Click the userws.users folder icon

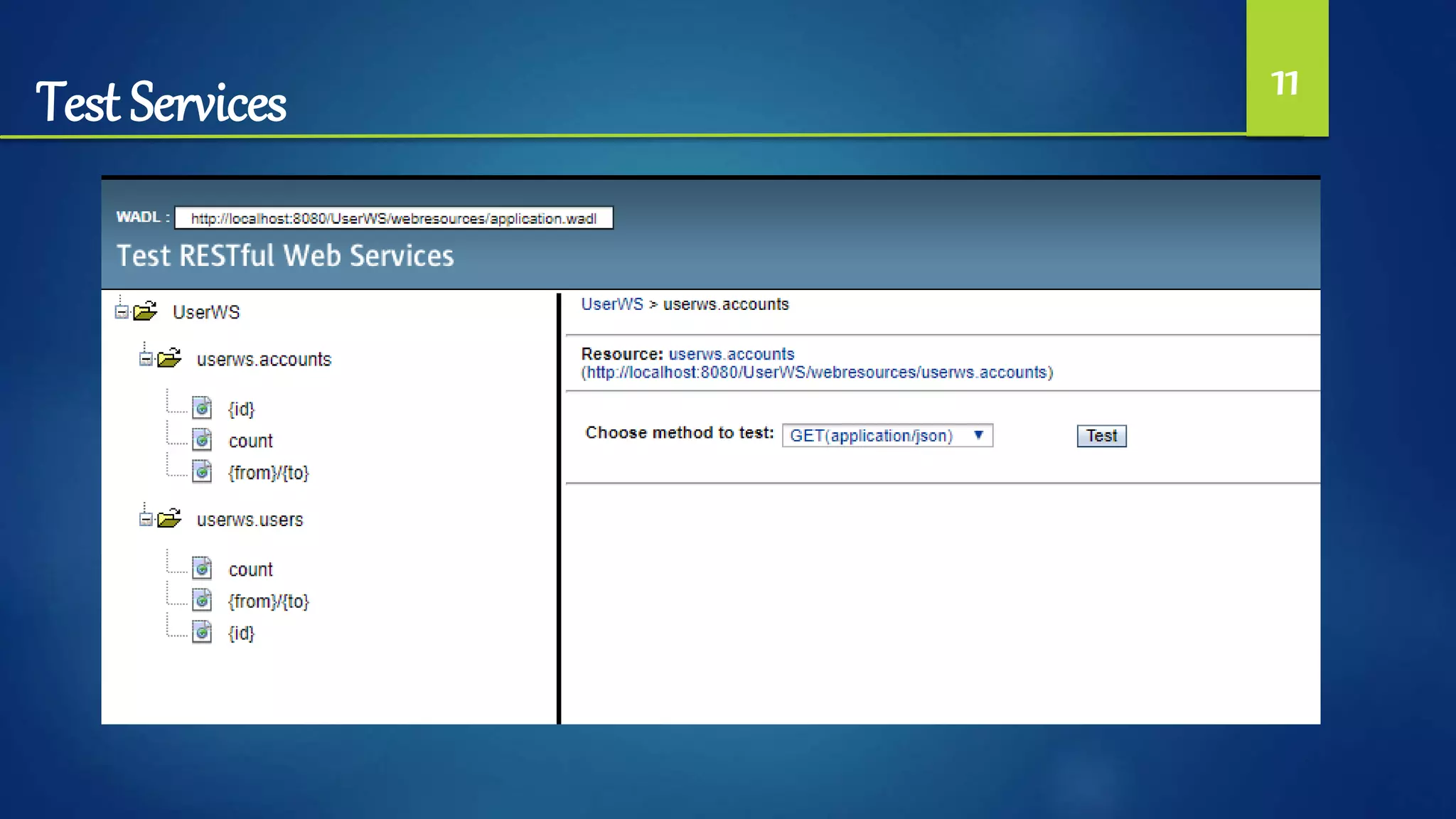pos(169,518)
